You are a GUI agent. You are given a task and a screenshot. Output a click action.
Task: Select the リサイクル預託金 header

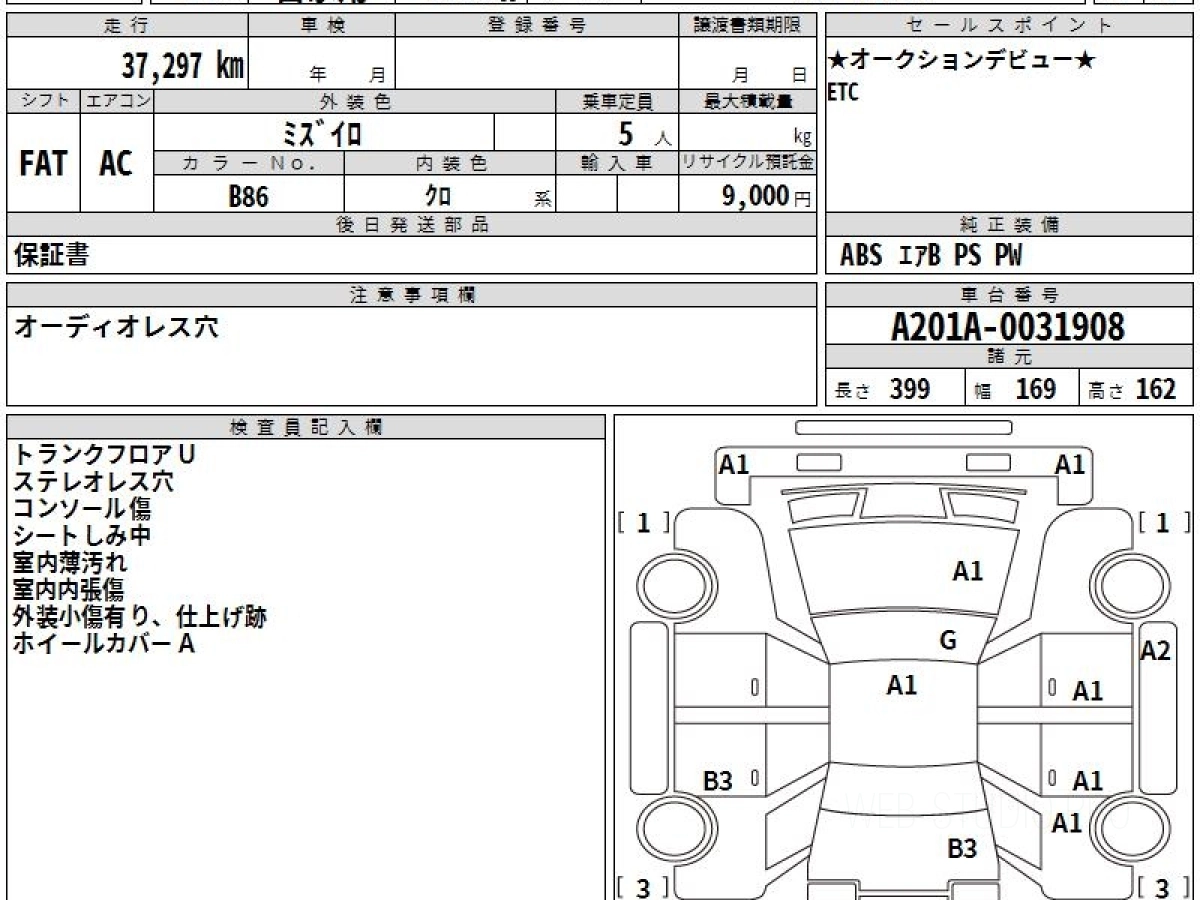(747, 163)
